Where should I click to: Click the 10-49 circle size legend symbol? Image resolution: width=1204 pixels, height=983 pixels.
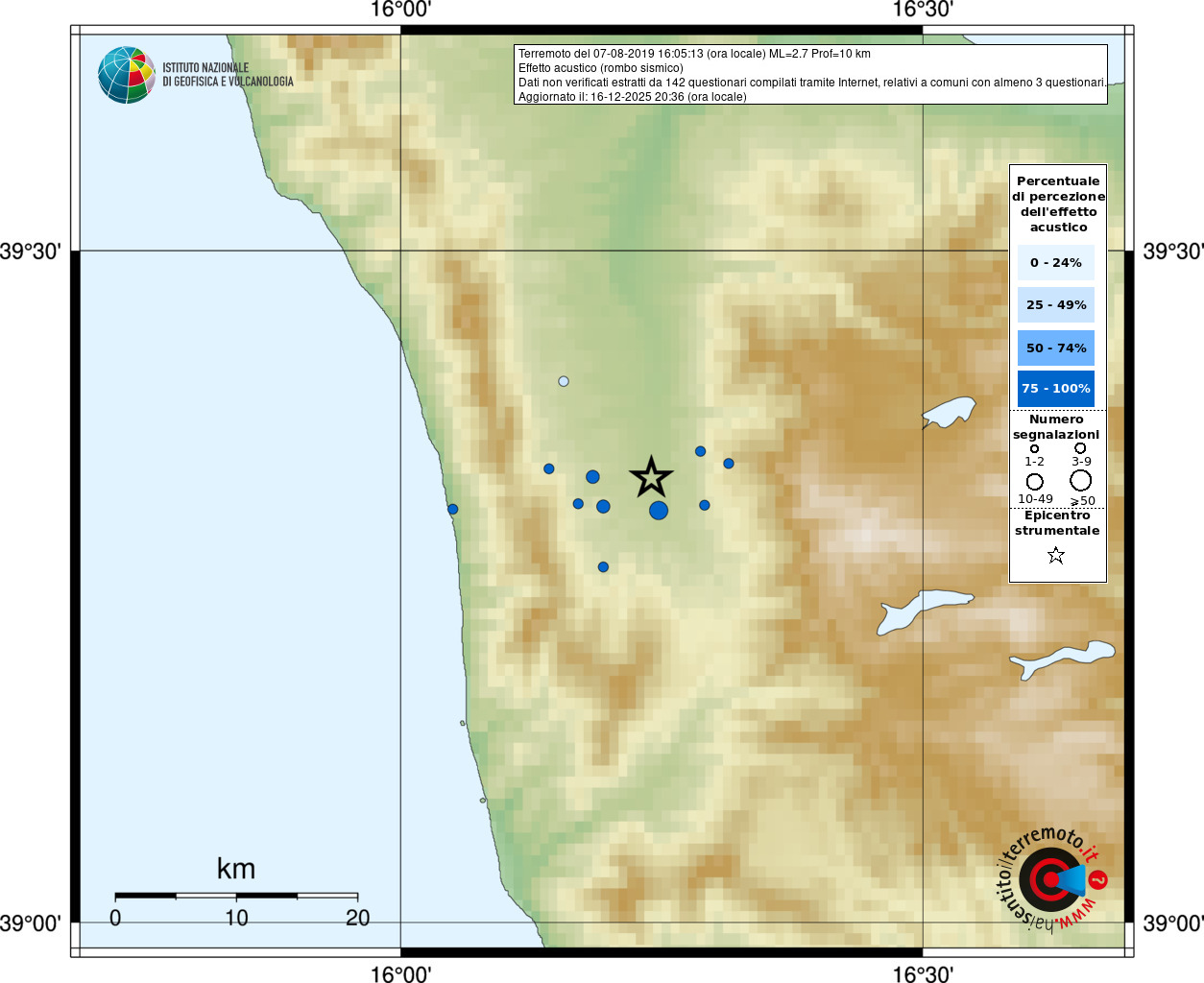pyautogui.click(x=1034, y=481)
